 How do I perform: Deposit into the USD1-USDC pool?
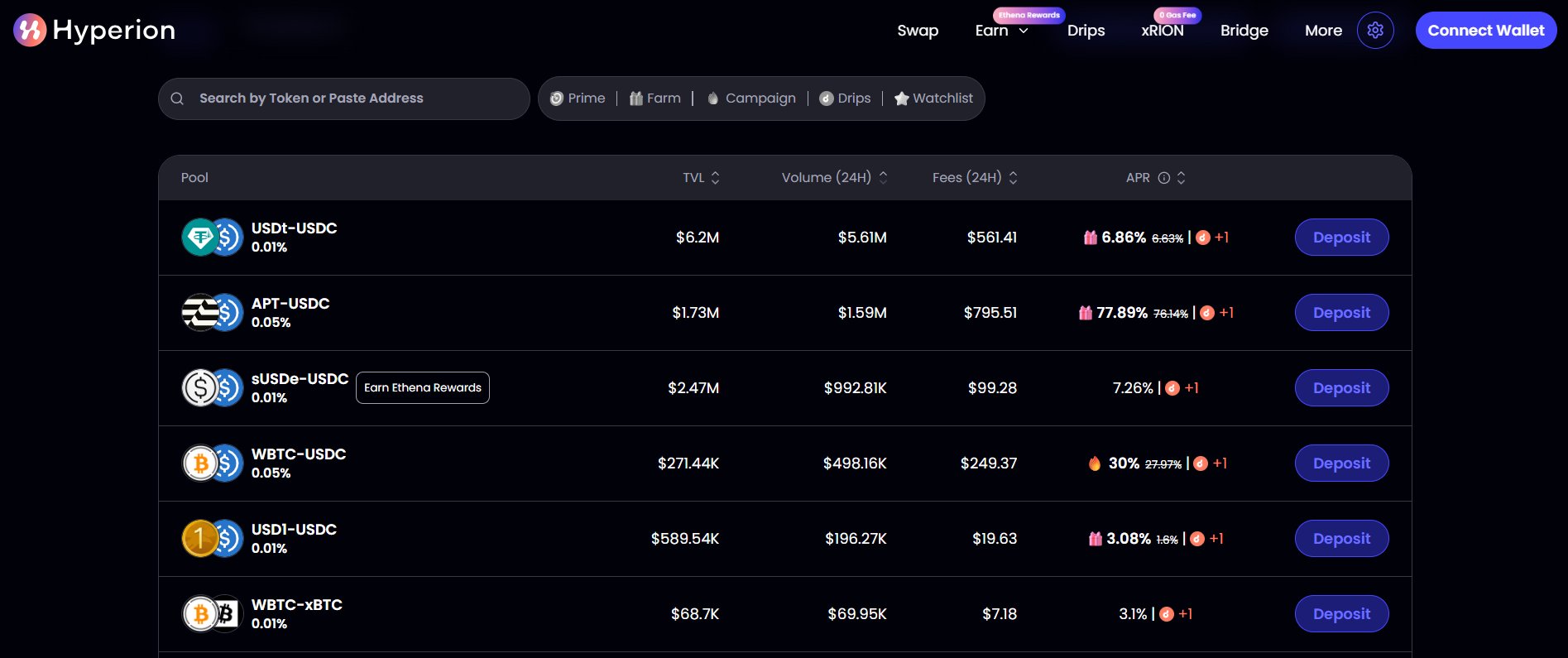click(x=1341, y=539)
